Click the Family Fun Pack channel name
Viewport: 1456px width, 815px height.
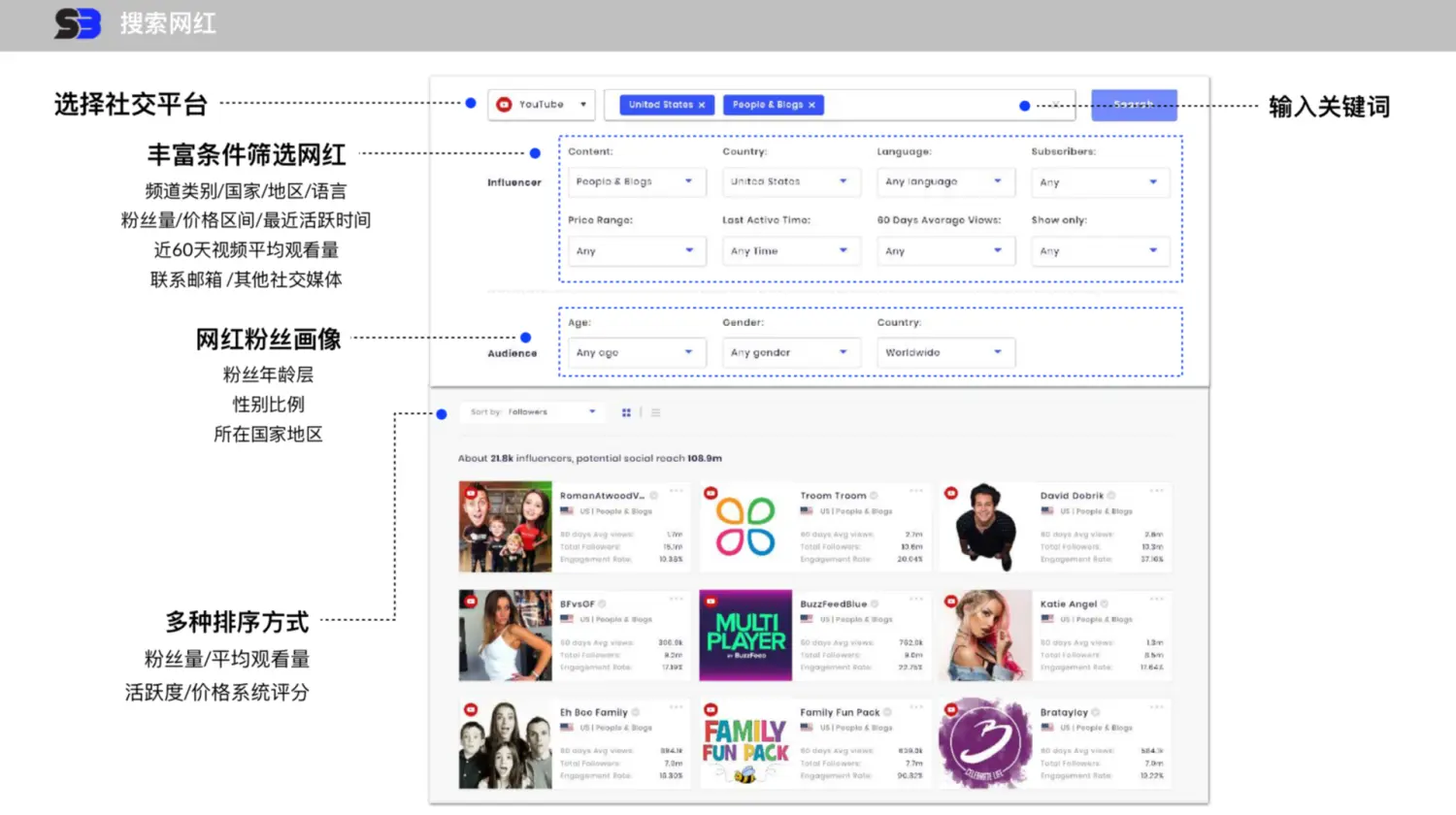click(840, 713)
